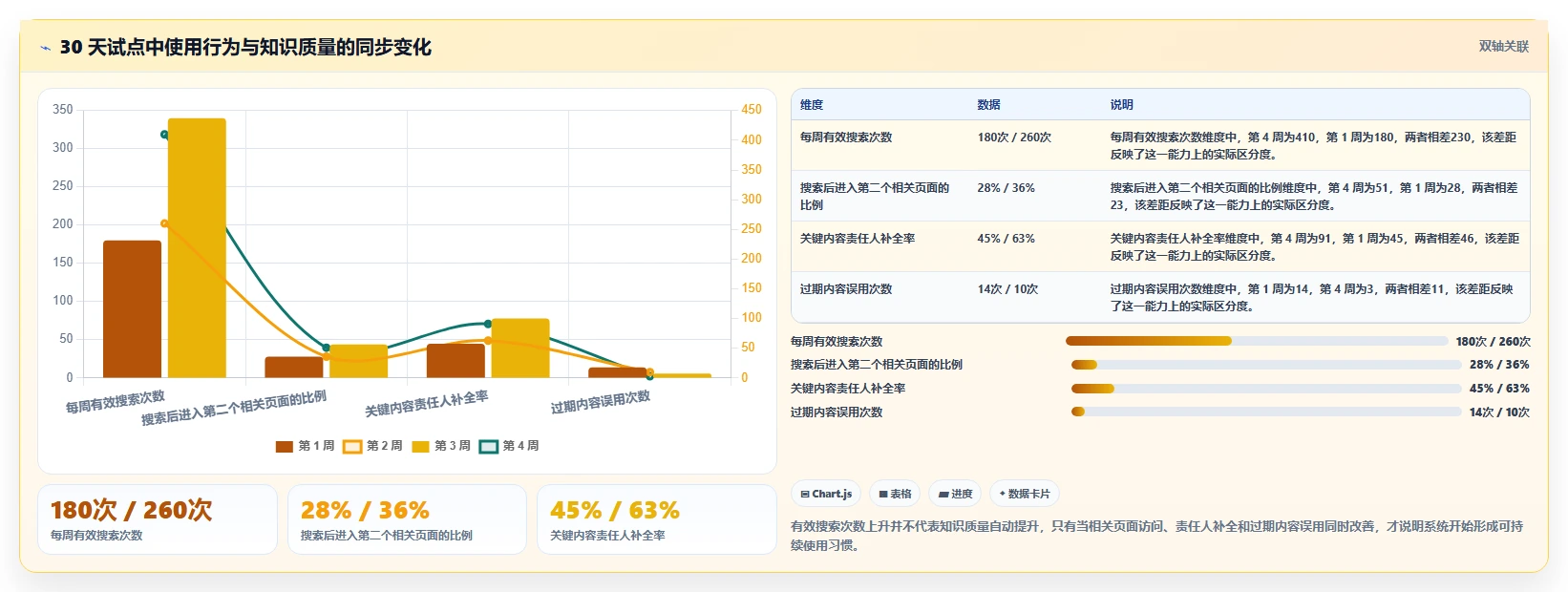Viewport: 1568px width, 592px height.
Task: Toggle the 第 2 周 legend series
Action: pyautogui.click(x=372, y=446)
